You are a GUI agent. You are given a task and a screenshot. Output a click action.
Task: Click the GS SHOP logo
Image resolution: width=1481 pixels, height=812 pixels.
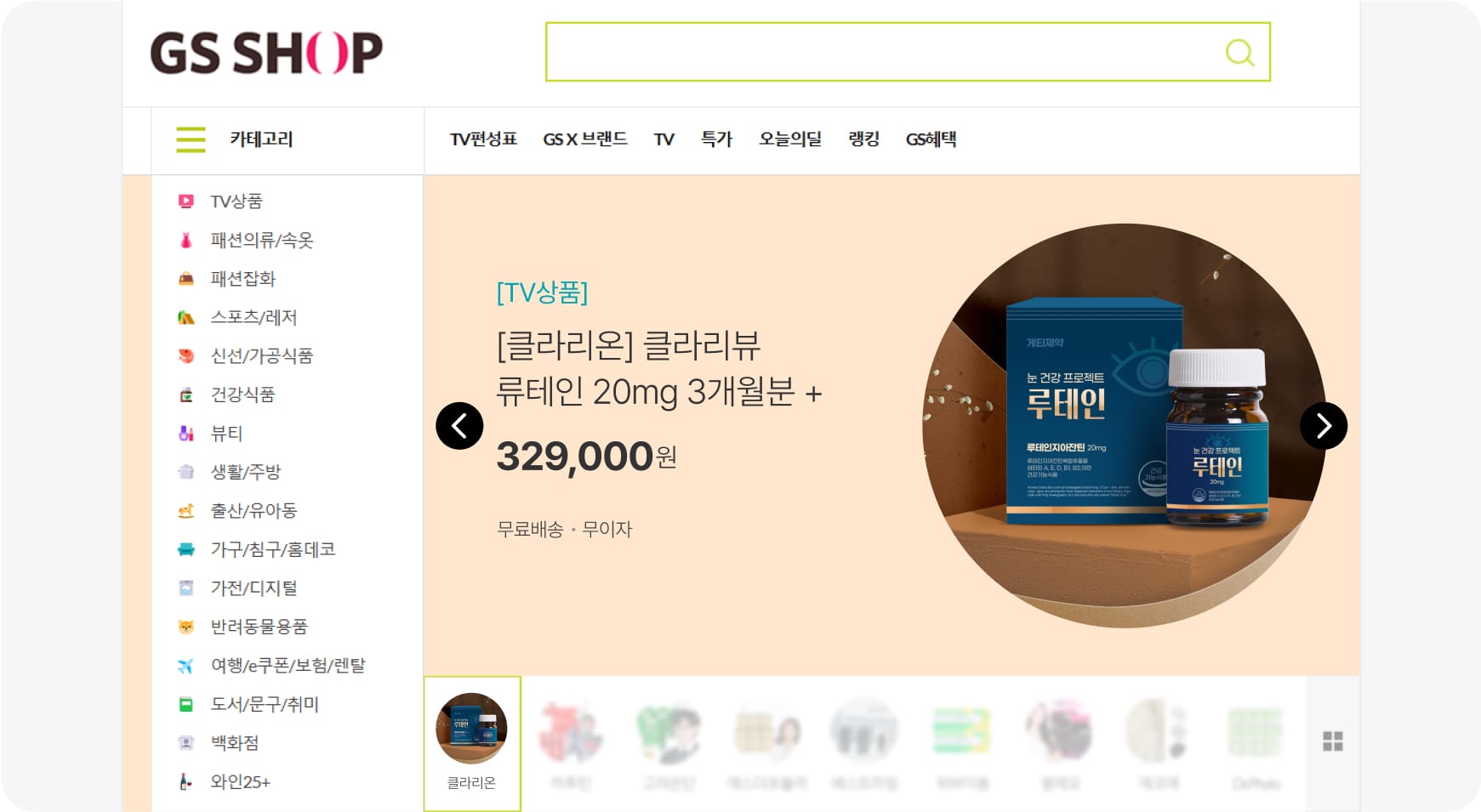click(266, 53)
